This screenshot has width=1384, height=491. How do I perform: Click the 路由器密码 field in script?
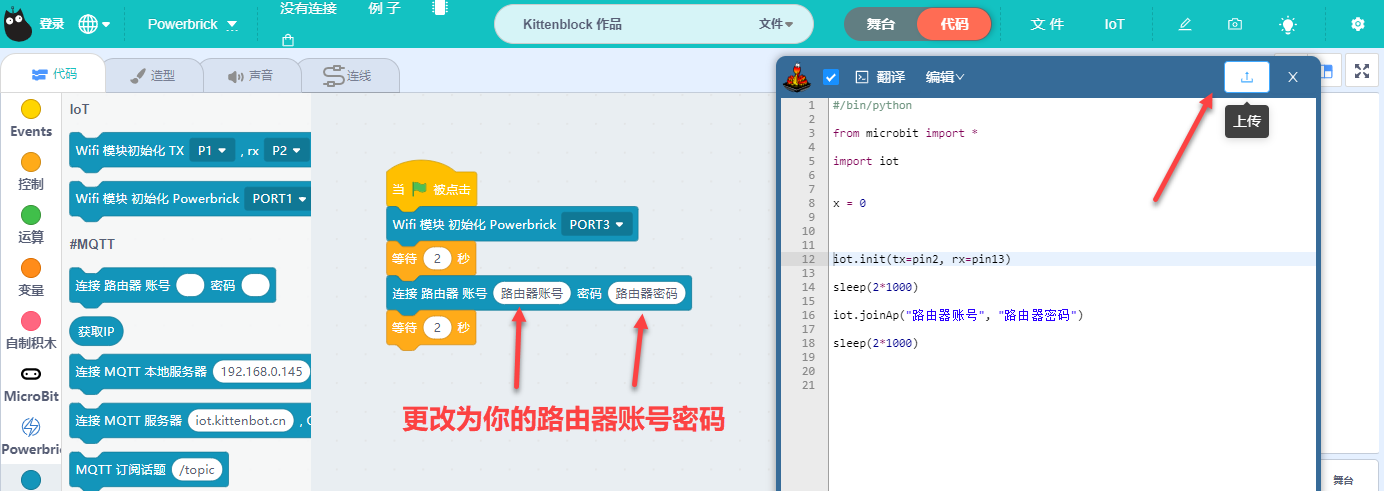point(646,293)
